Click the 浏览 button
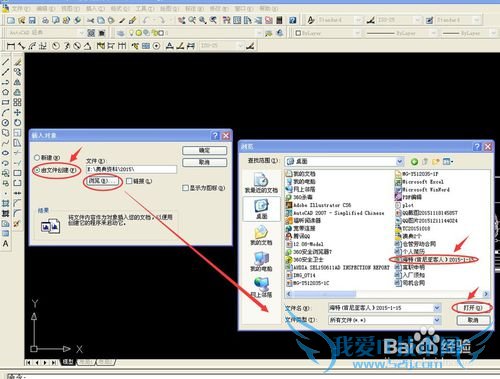500x379 pixels. (102, 181)
